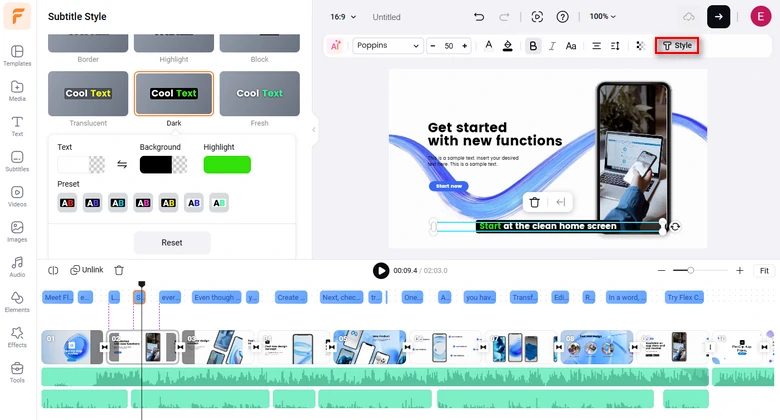Screen dimensions: 780x420
Task: Collapse the left panel with arrow handle
Action: click(314, 129)
